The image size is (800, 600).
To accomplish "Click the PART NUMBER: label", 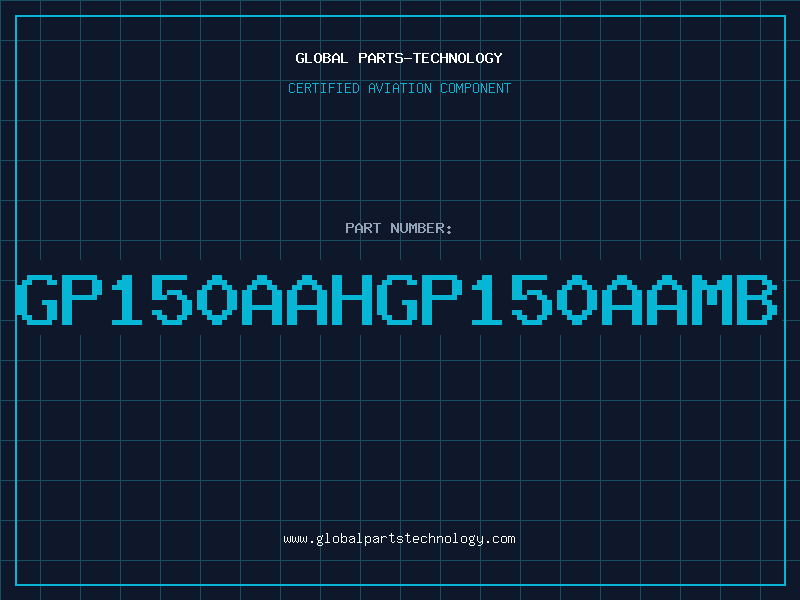I will [398, 228].
